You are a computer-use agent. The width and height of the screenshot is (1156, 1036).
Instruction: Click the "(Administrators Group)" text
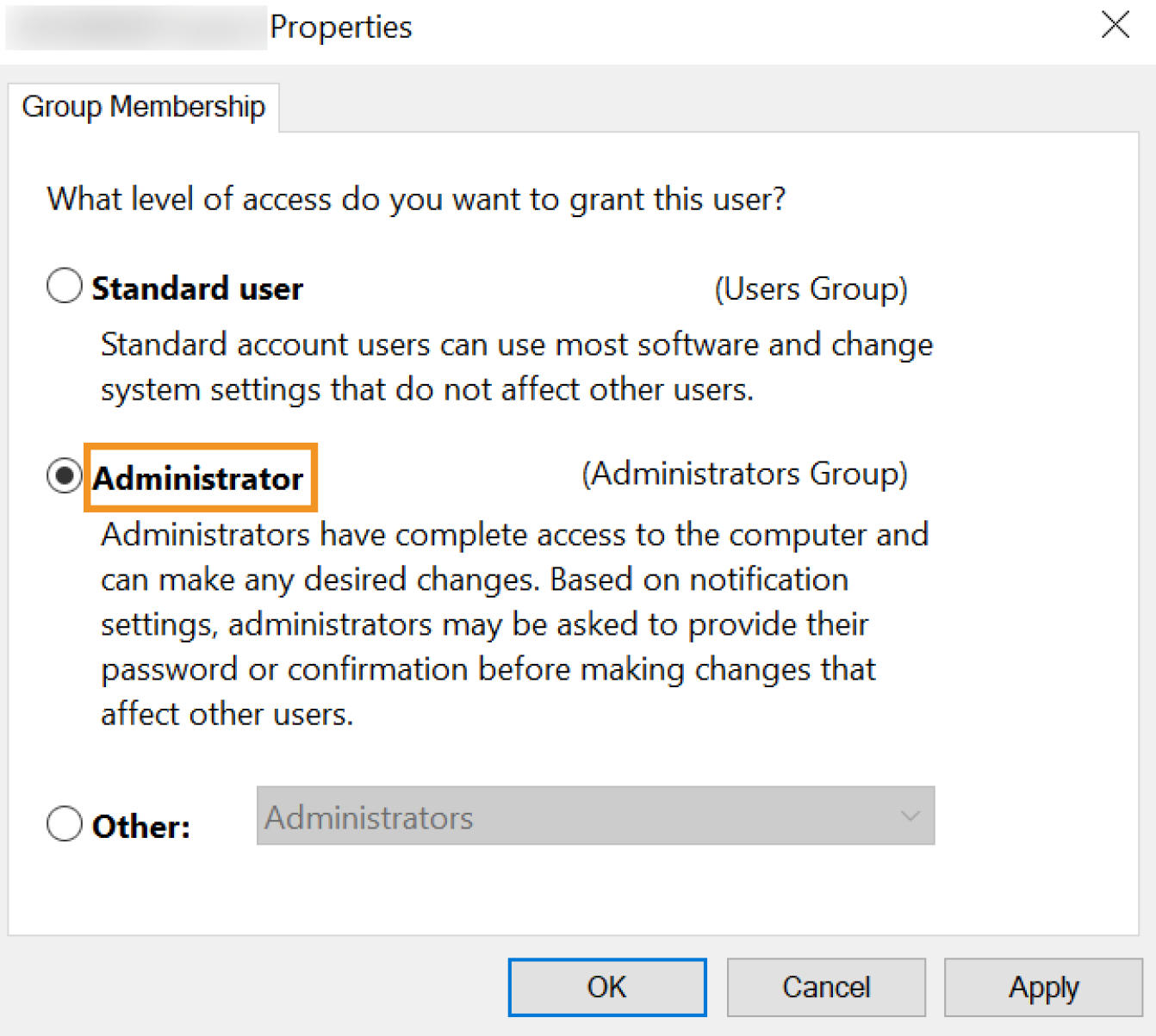(x=744, y=475)
